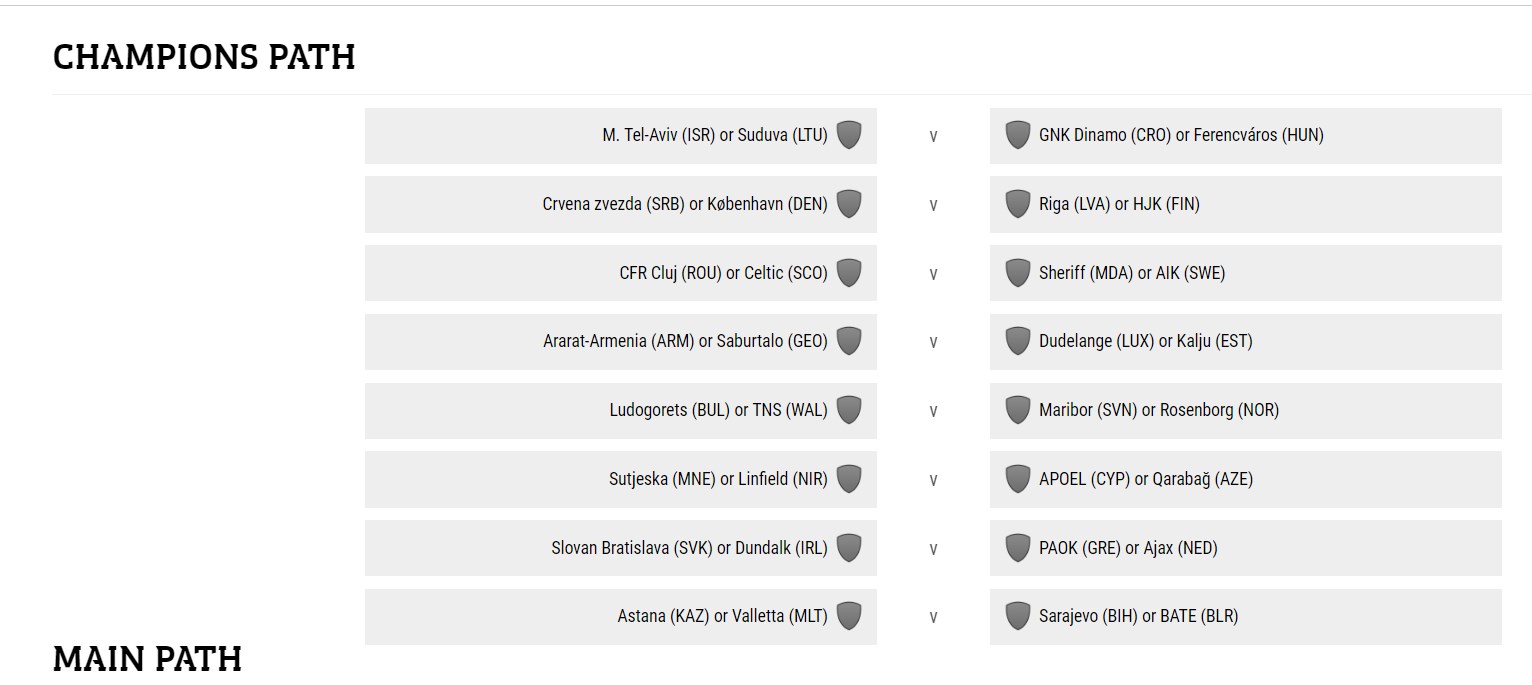Click the shield badge beside GNK Dinamo or Ferencváros
The height and width of the screenshot is (685, 1532).
1018,135
